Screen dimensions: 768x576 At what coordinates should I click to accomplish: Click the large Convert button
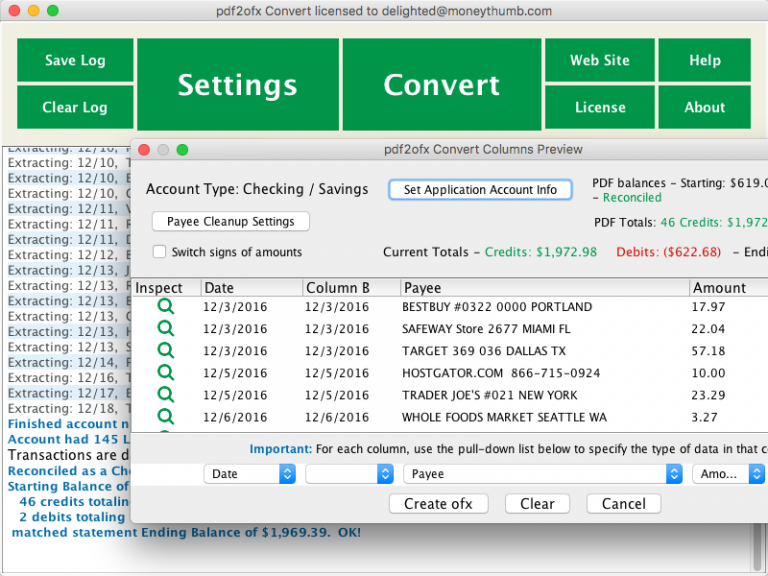pos(442,84)
